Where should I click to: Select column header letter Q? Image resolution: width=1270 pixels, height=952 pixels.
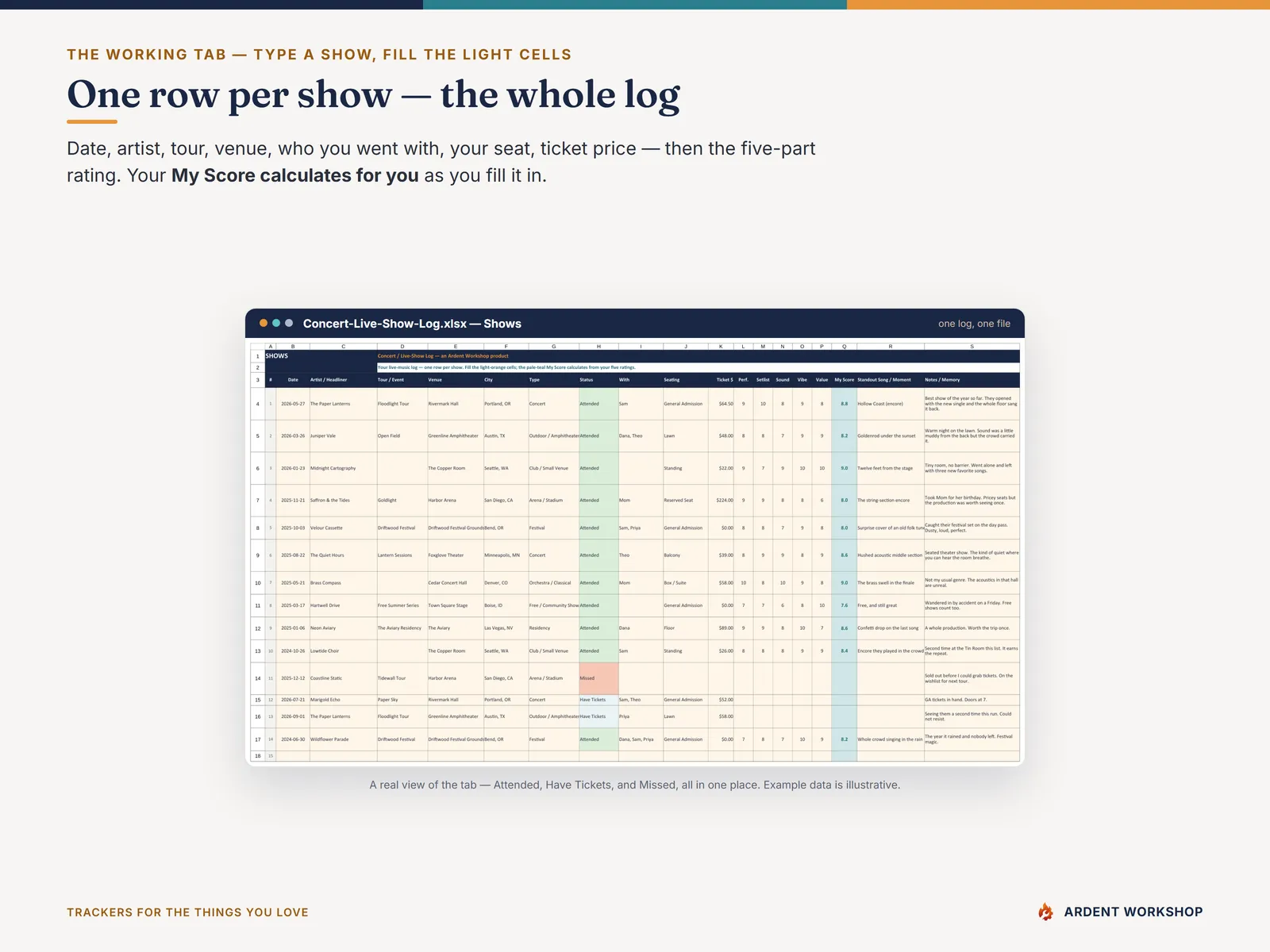[844, 347]
